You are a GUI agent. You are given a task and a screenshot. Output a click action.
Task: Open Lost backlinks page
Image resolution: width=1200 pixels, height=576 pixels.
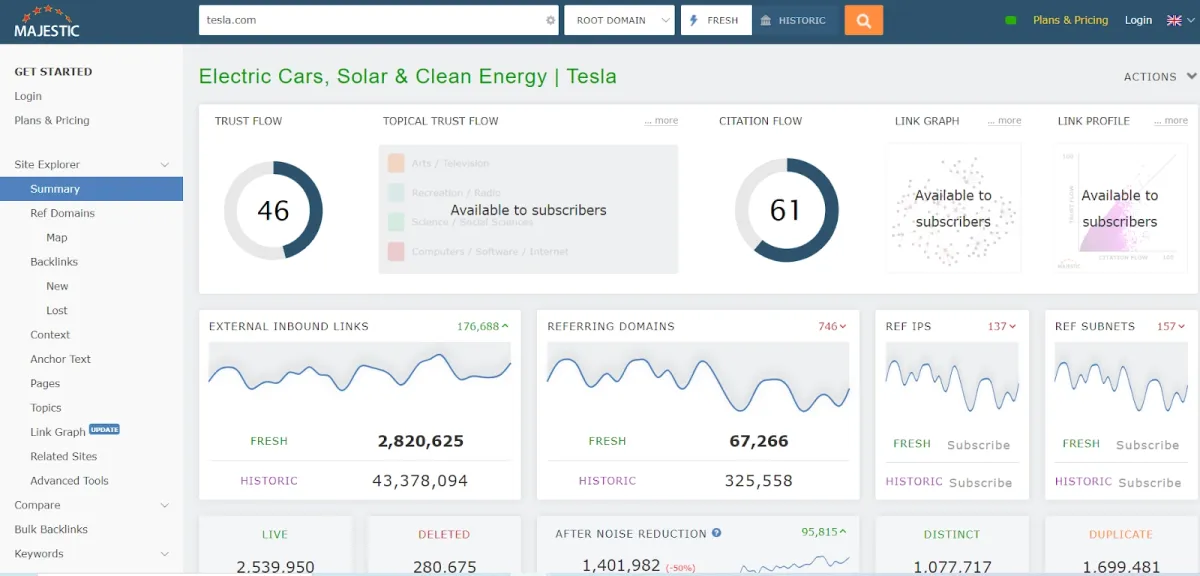tap(57, 310)
